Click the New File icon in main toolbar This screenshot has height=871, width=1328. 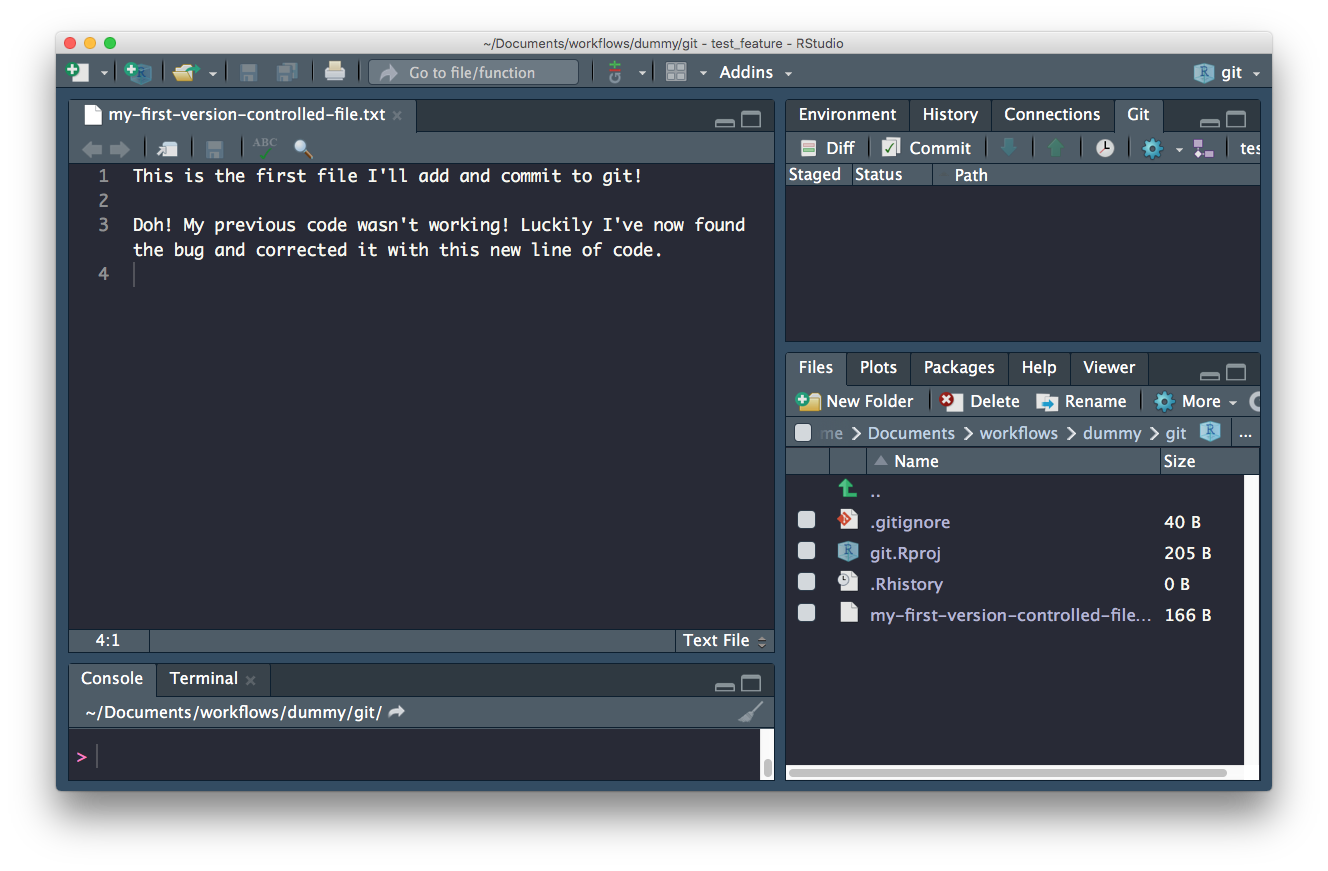click(x=76, y=72)
